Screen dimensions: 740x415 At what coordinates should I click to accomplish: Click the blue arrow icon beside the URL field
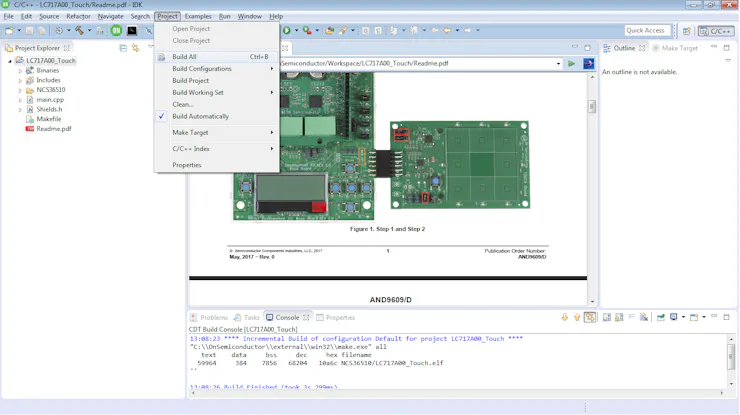[x=589, y=63]
